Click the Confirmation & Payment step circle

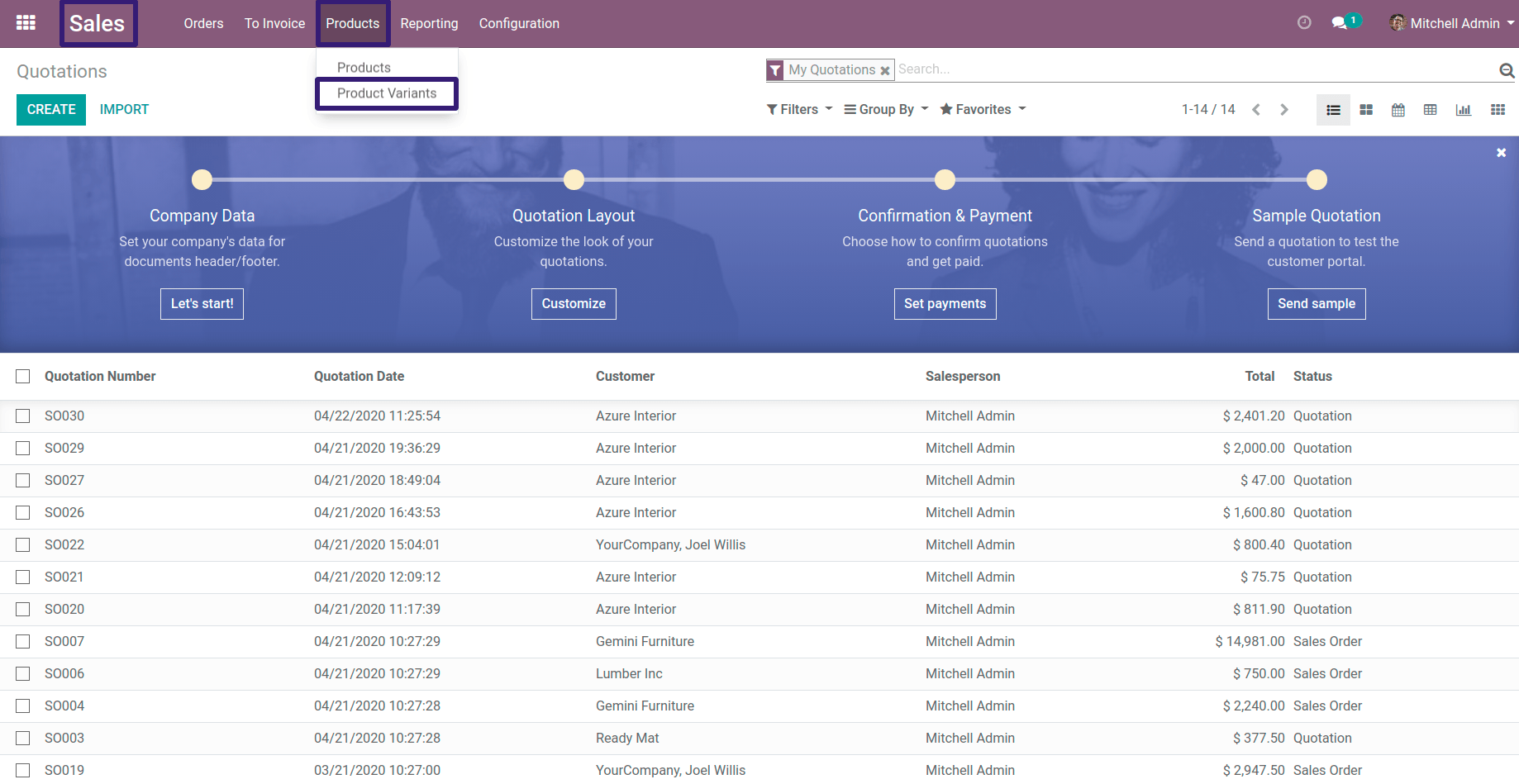pos(945,179)
